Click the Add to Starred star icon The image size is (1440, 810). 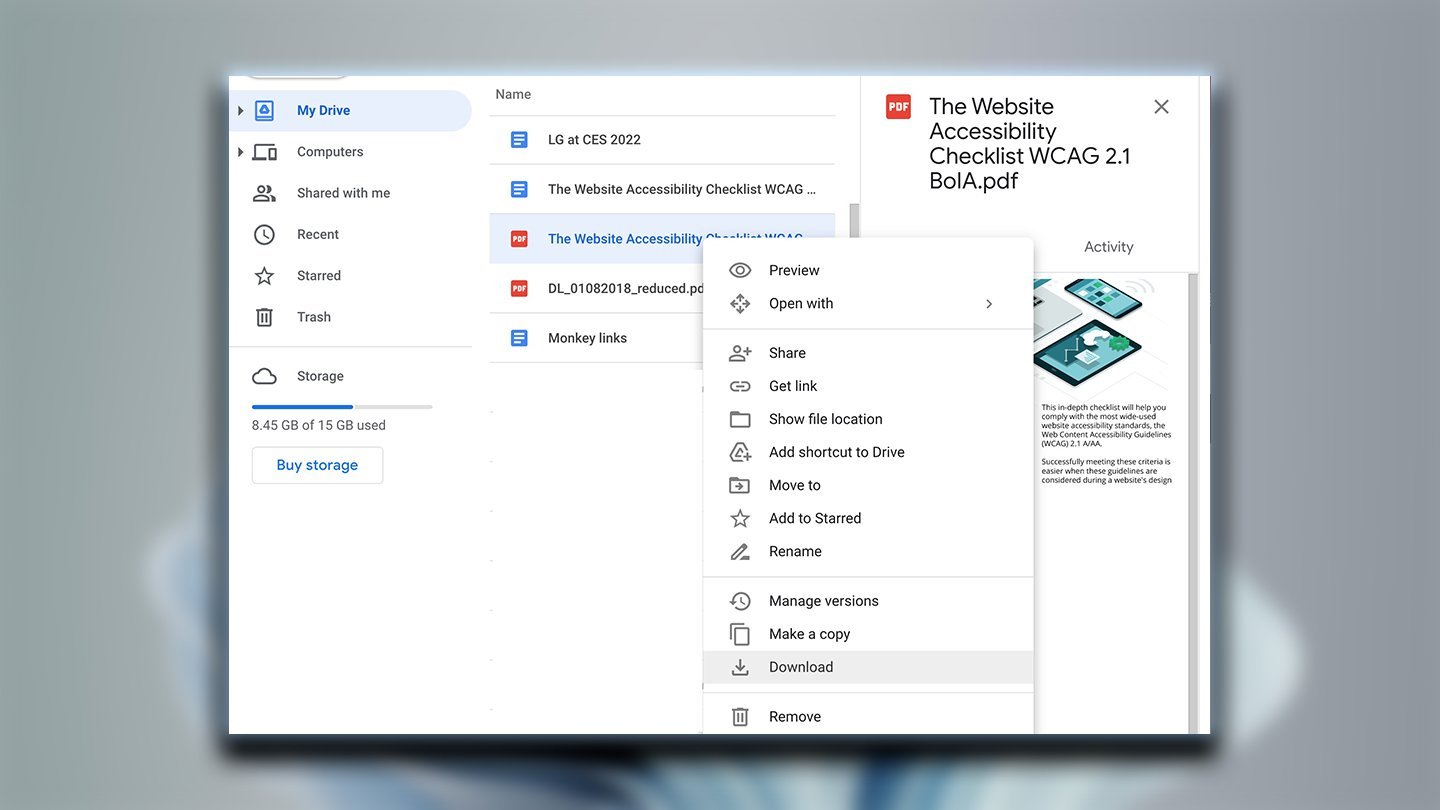click(x=740, y=518)
